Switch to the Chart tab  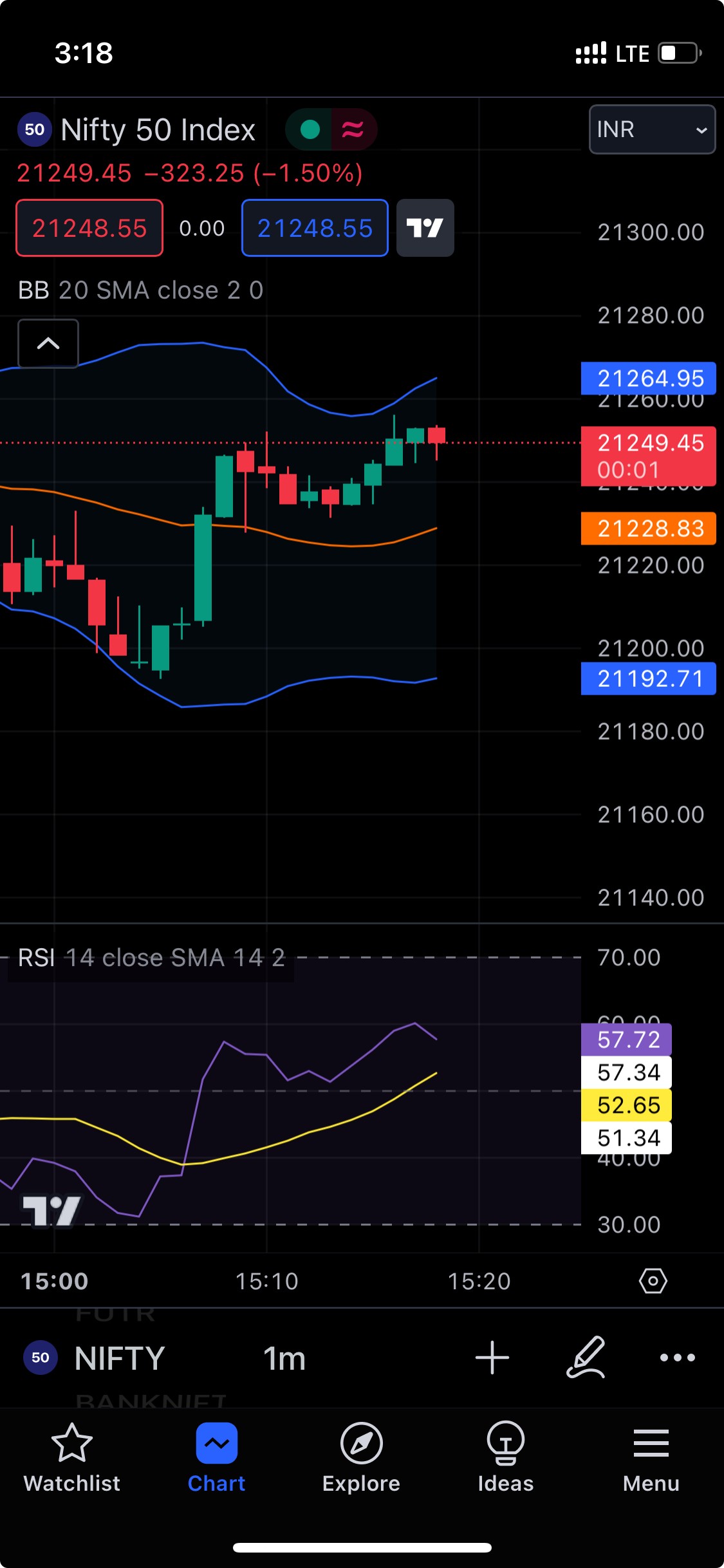point(216,1457)
